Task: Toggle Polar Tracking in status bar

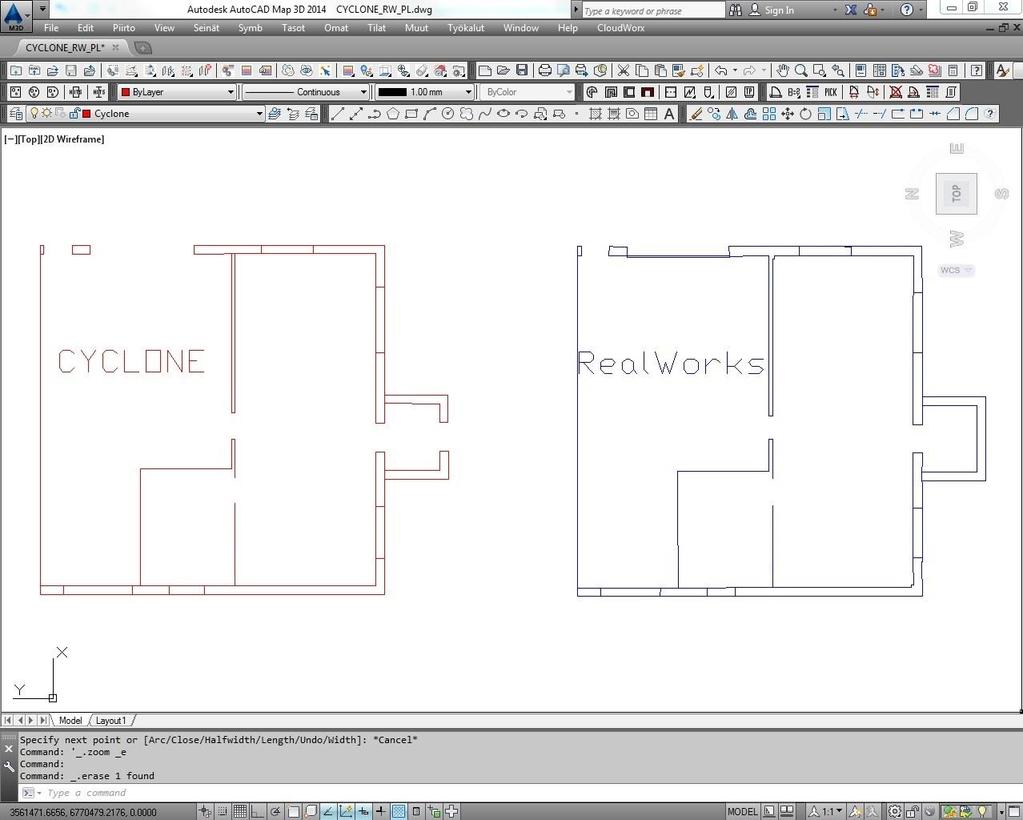Action: 275,812
